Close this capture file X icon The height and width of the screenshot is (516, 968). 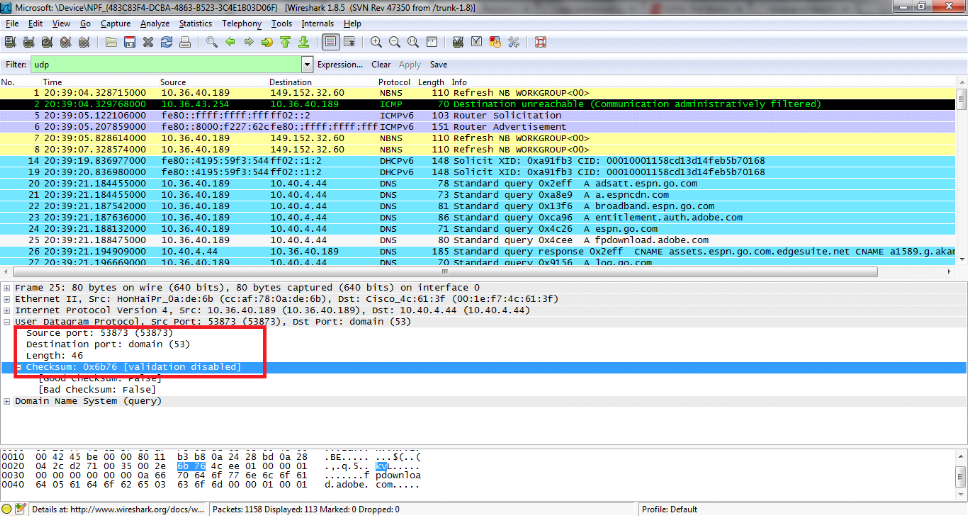148,42
